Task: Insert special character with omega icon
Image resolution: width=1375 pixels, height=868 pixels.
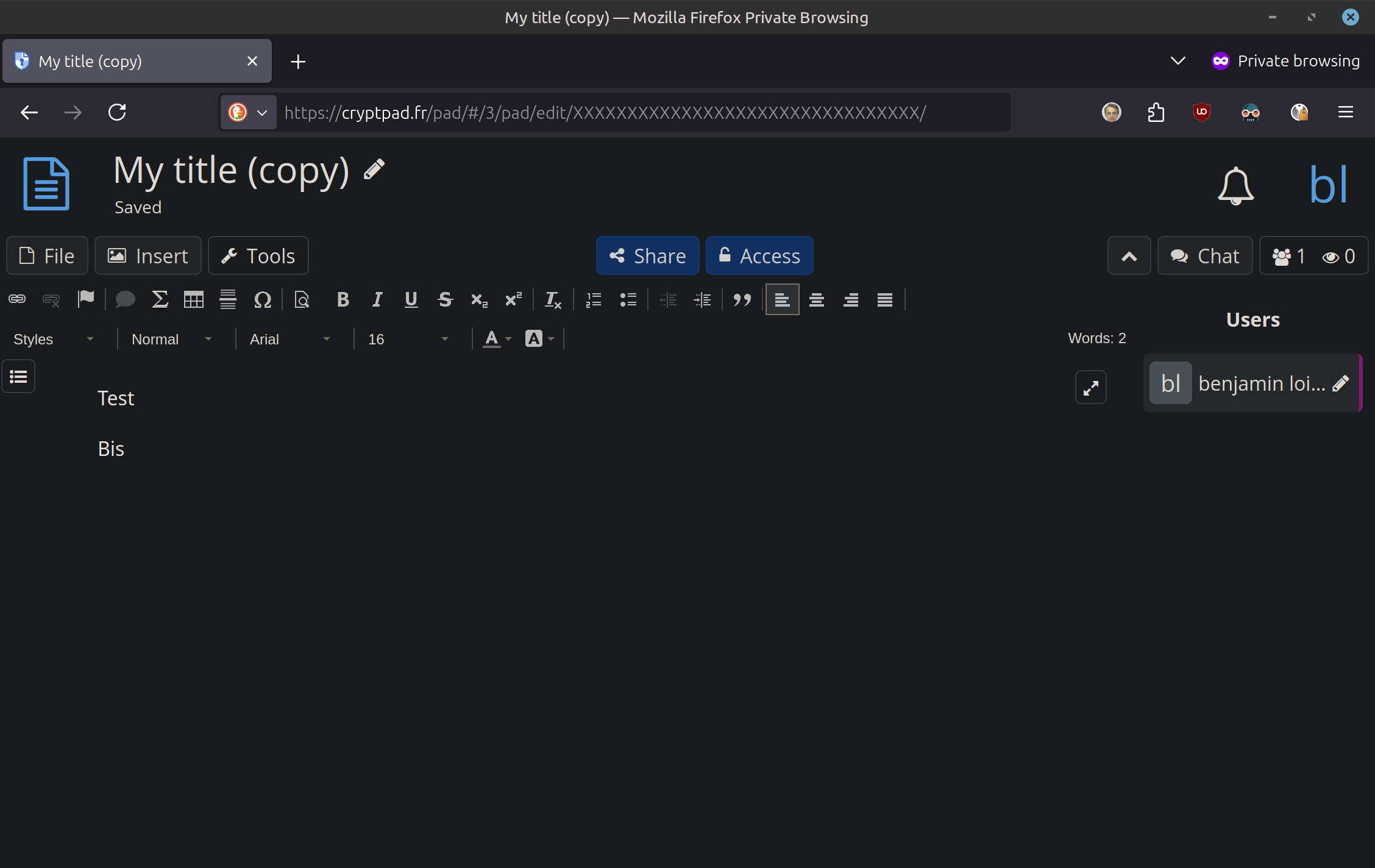Action: click(x=262, y=300)
